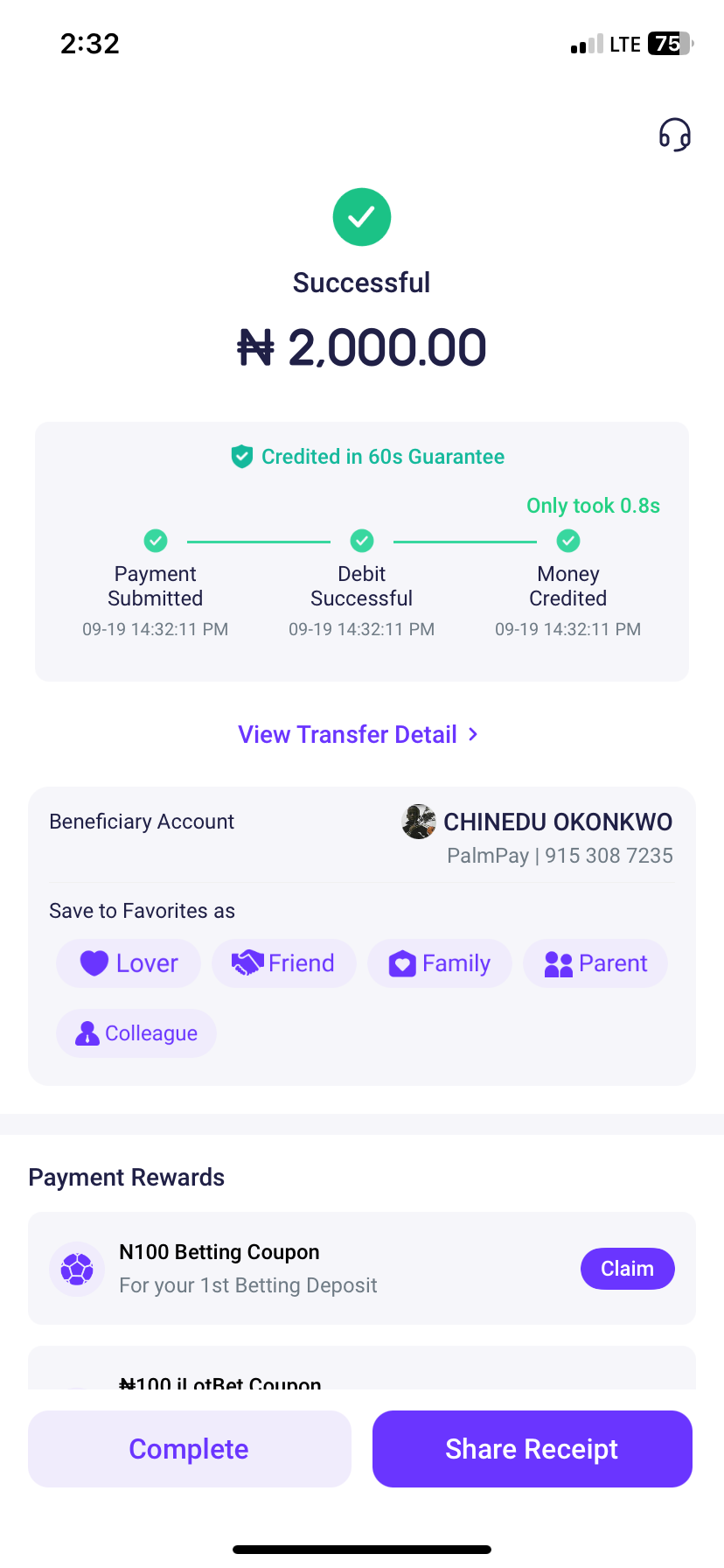724x1568 pixels.
Task: Claim the N100 Betting Coupon
Action: (627, 1269)
